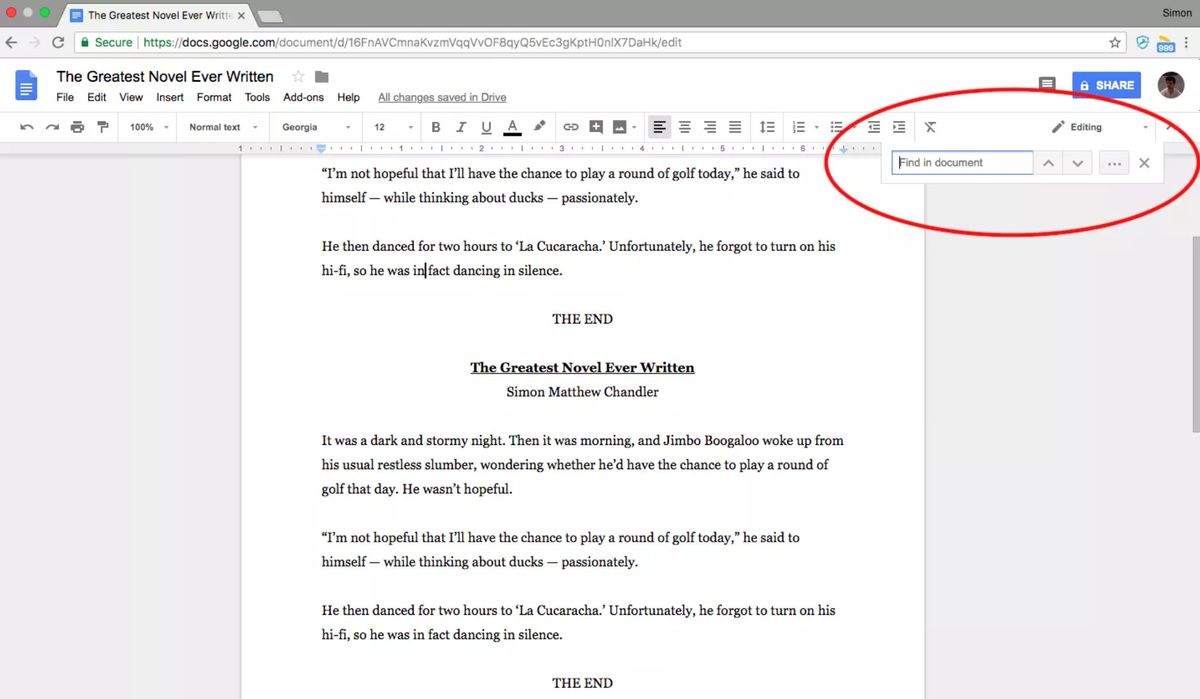Image resolution: width=1200 pixels, height=699 pixels.
Task: Toggle bold formatting
Action: 435,127
